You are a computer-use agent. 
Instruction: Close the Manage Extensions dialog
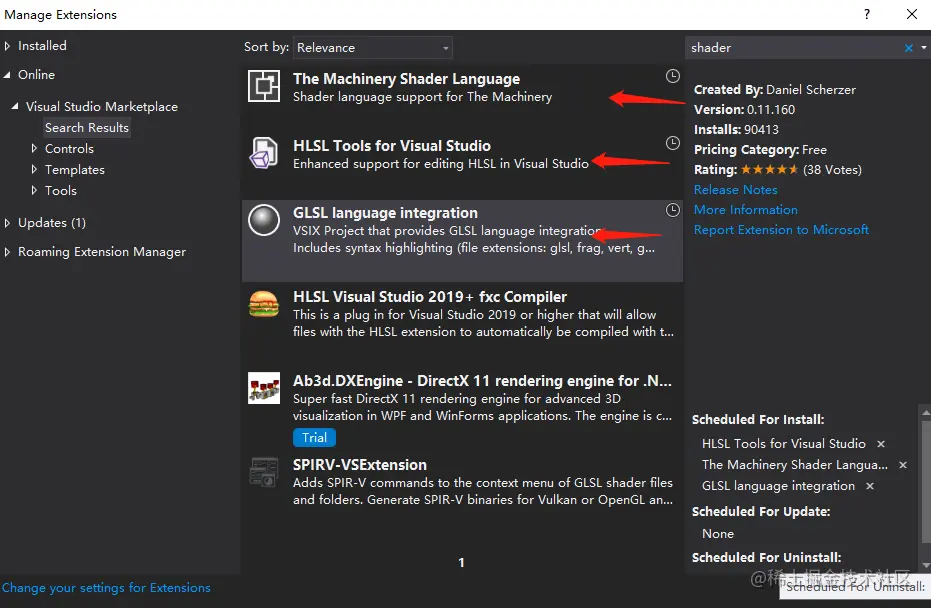tap(912, 14)
